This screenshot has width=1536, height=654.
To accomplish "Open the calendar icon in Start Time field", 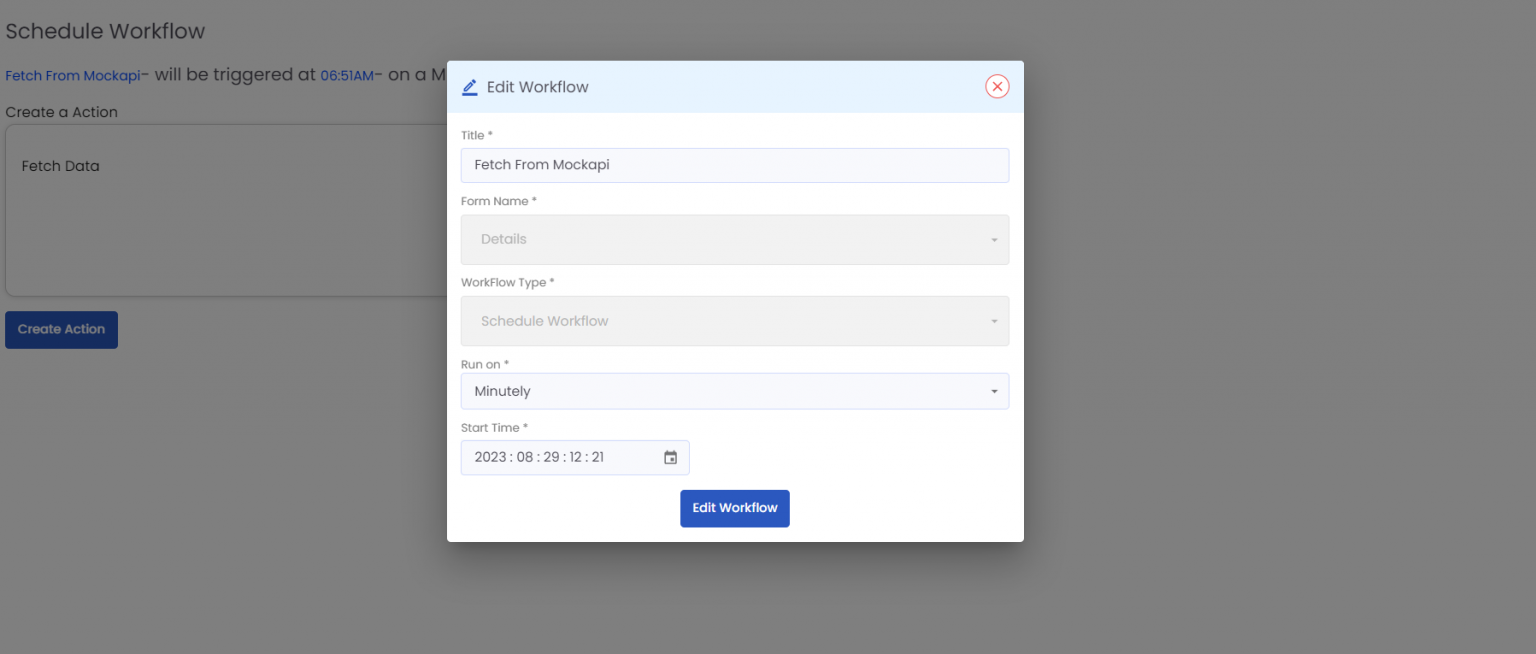I will [x=670, y=457].
